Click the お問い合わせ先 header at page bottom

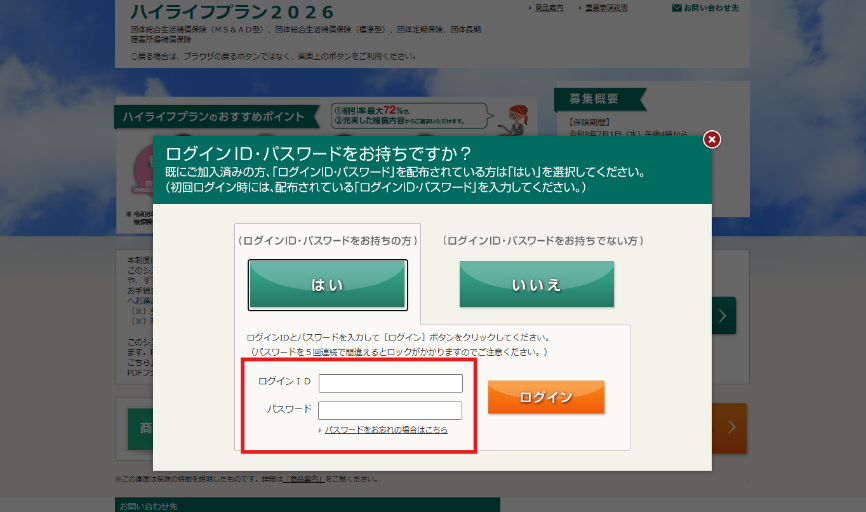(x=148, y=506)
